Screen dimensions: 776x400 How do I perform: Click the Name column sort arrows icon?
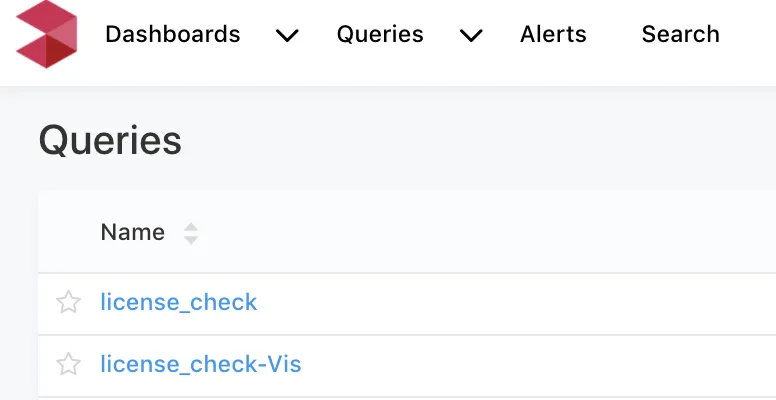[191, 233]
